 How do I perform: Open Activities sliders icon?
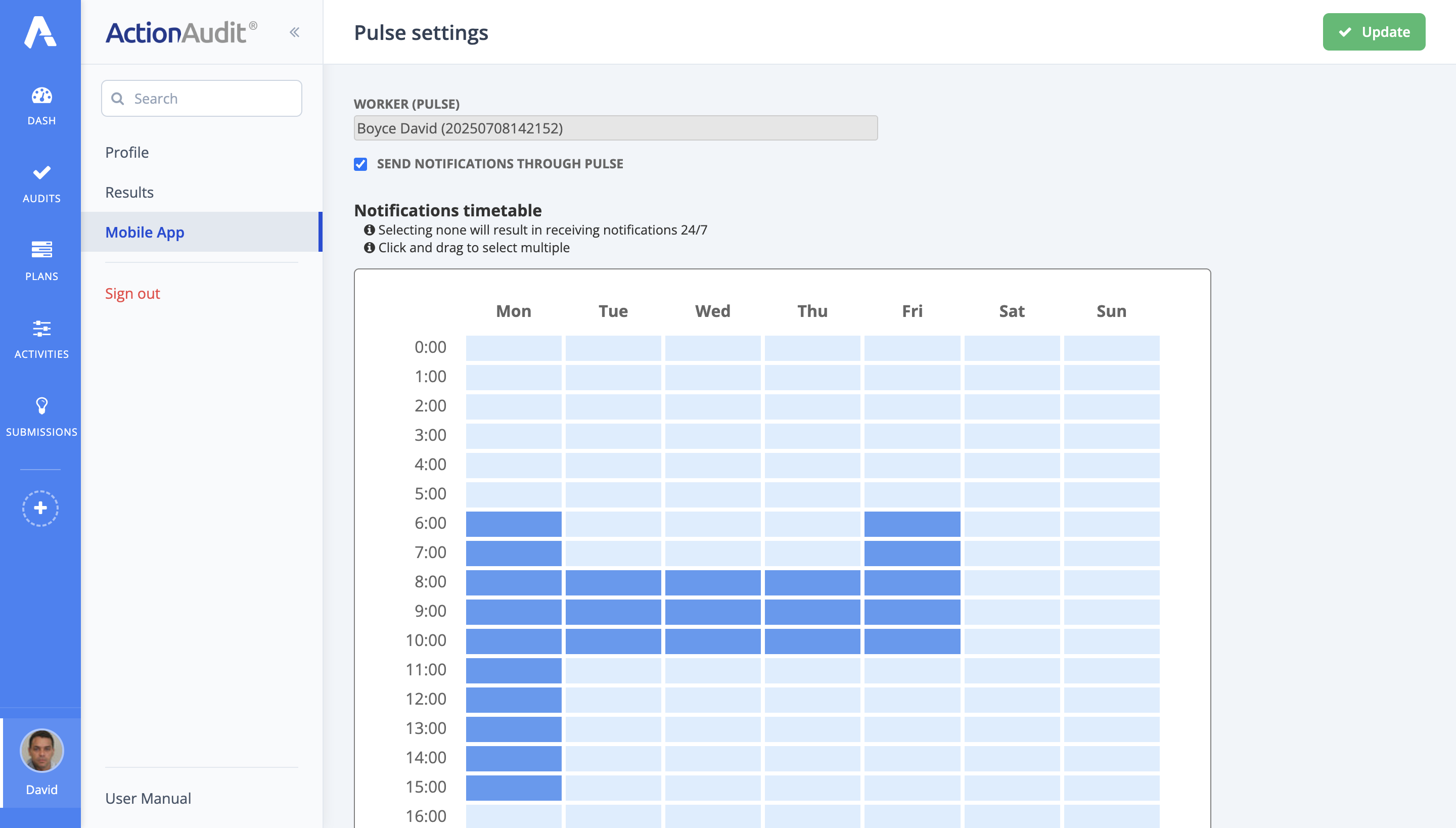coord(41,328)
